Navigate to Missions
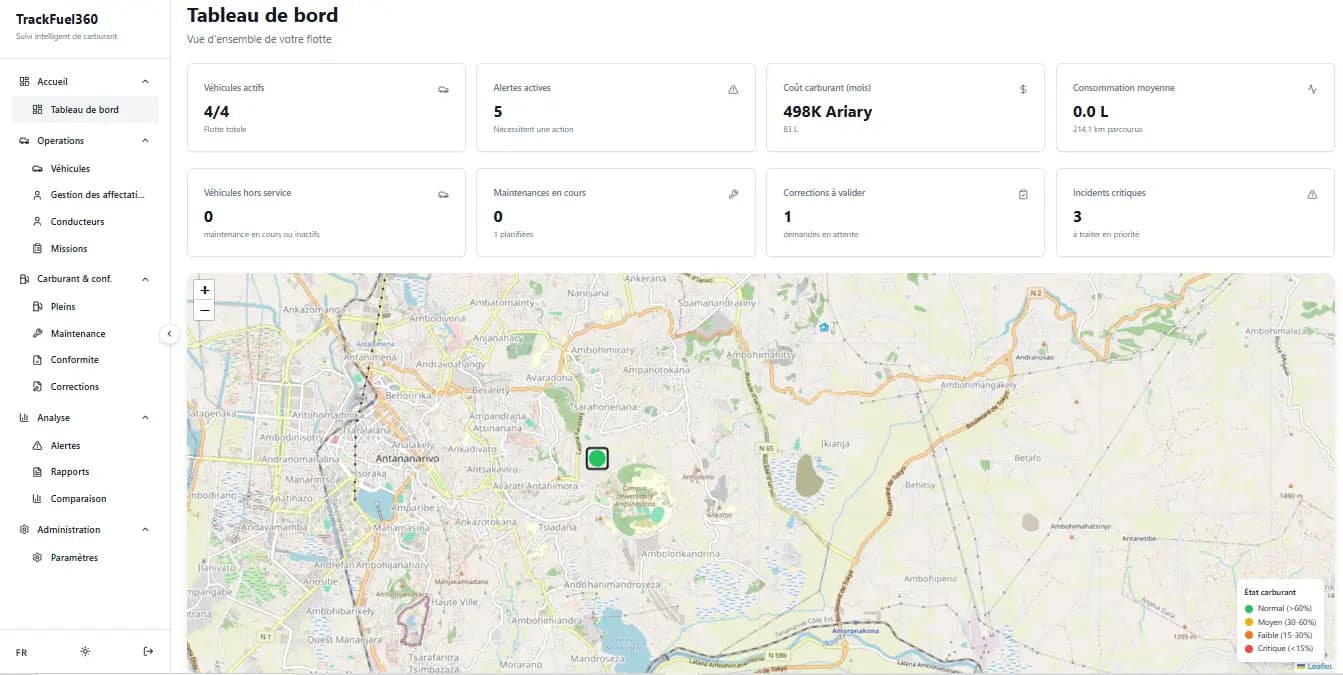Screen dimensions: 1343x675 coord(85,249)
